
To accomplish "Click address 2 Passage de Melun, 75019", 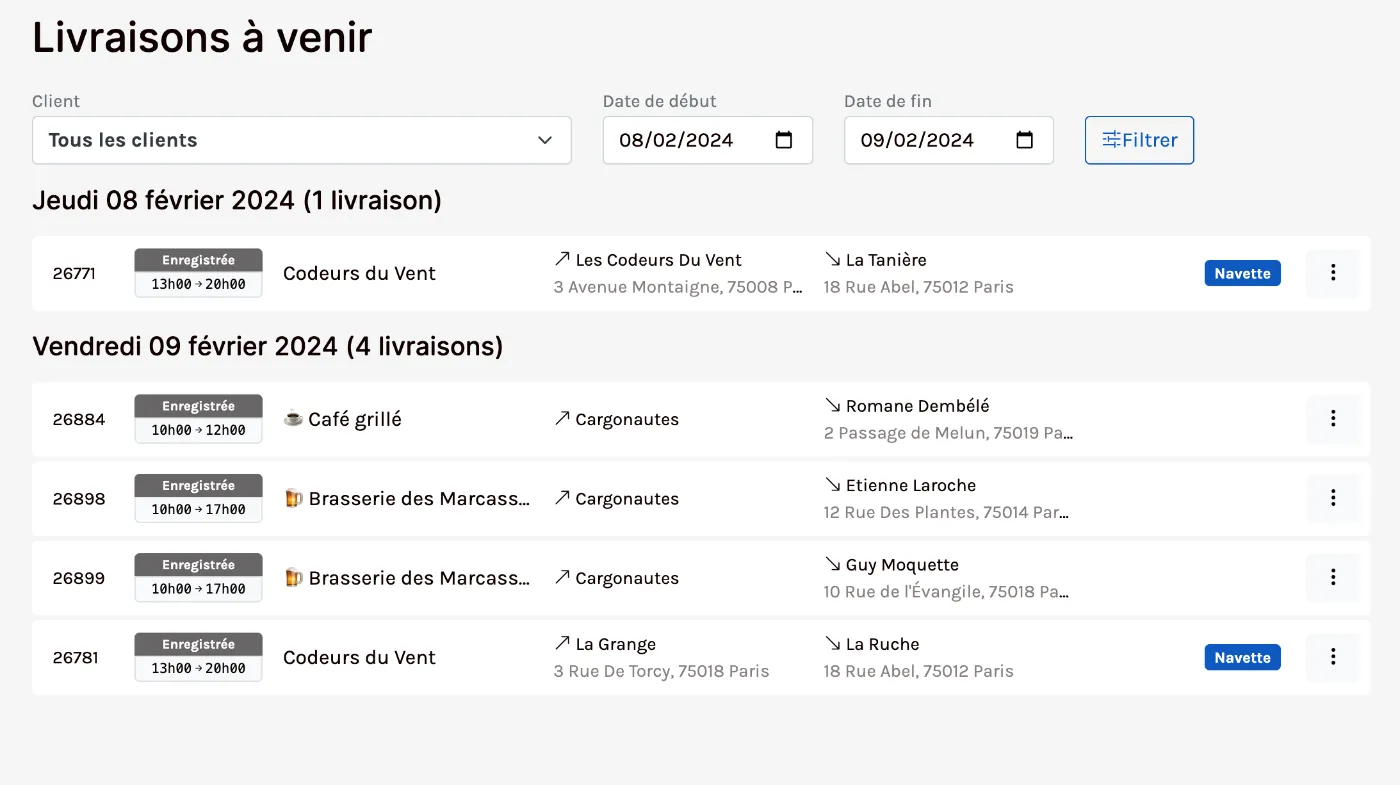I will click(x=948, y=433).
